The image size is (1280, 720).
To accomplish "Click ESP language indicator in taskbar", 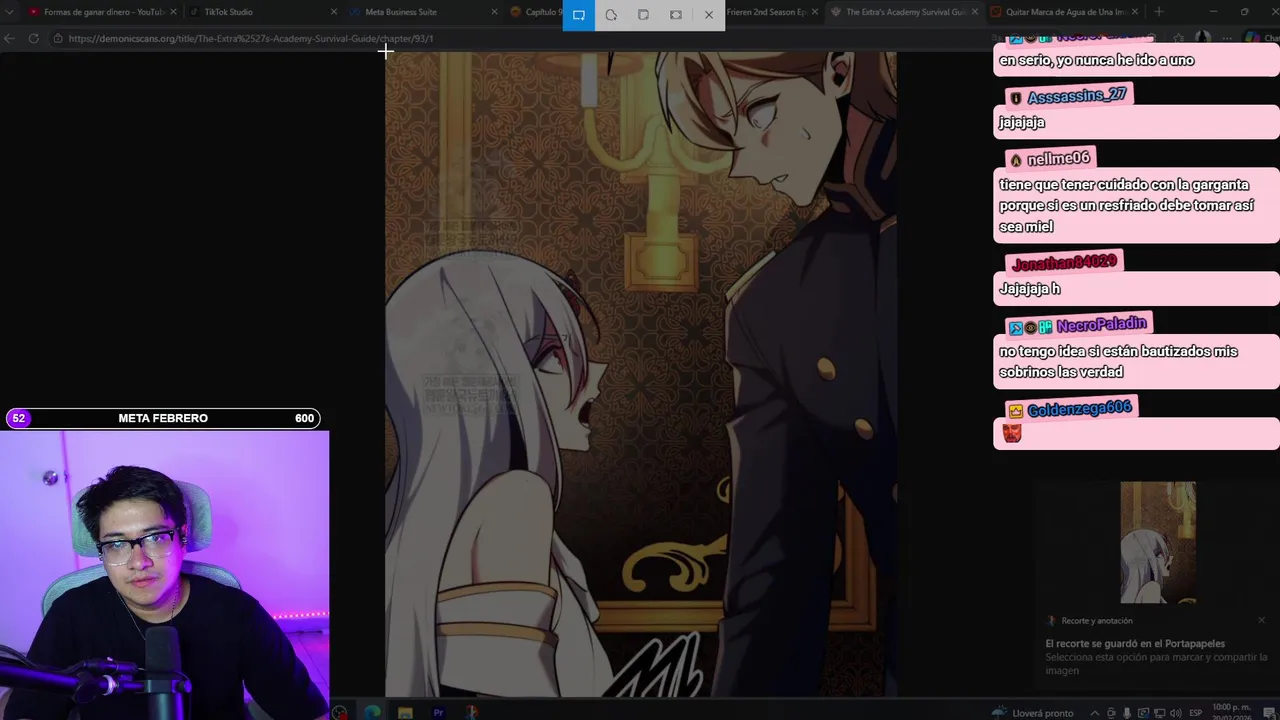I will click(1196, 713).
